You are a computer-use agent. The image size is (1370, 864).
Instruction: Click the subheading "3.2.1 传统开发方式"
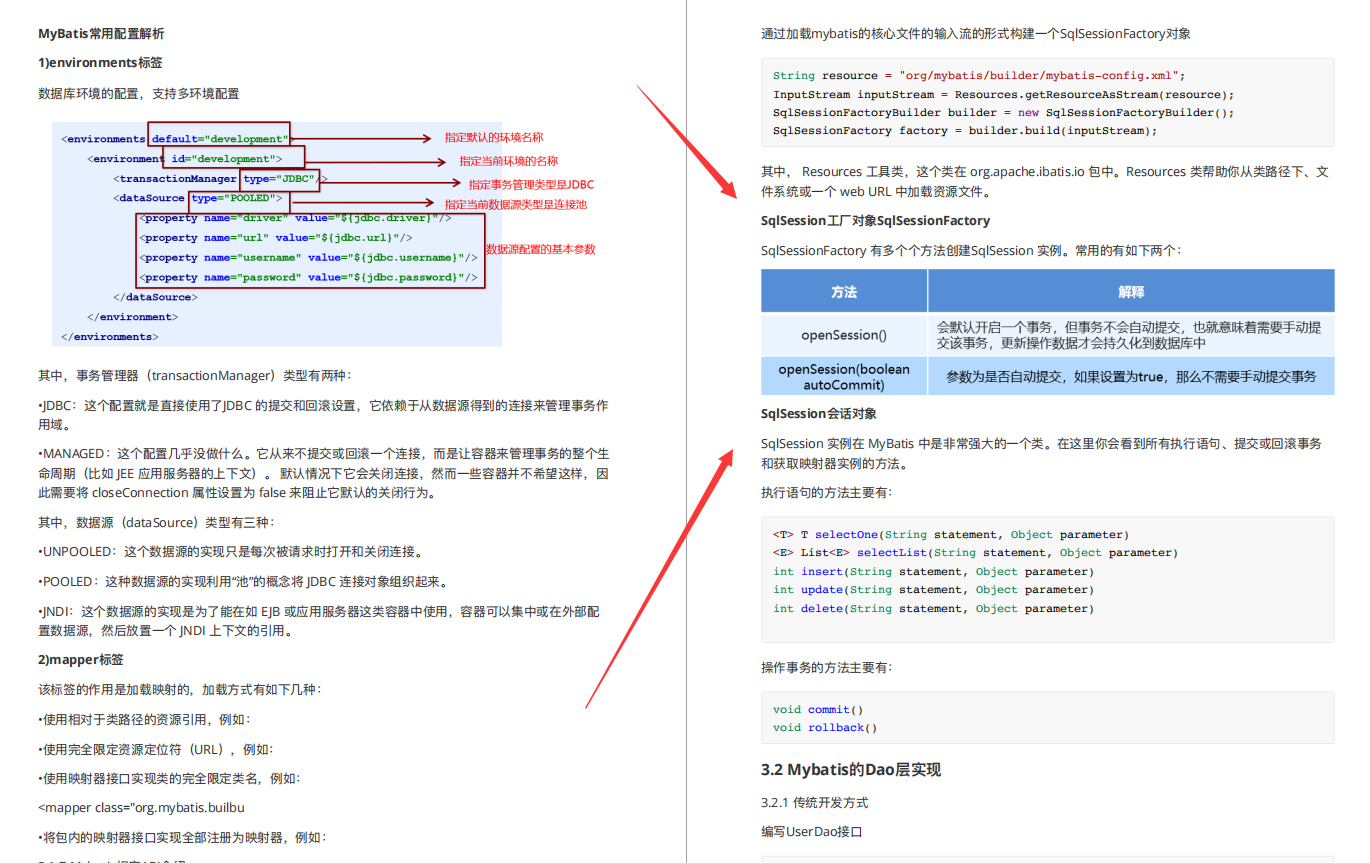814,802
